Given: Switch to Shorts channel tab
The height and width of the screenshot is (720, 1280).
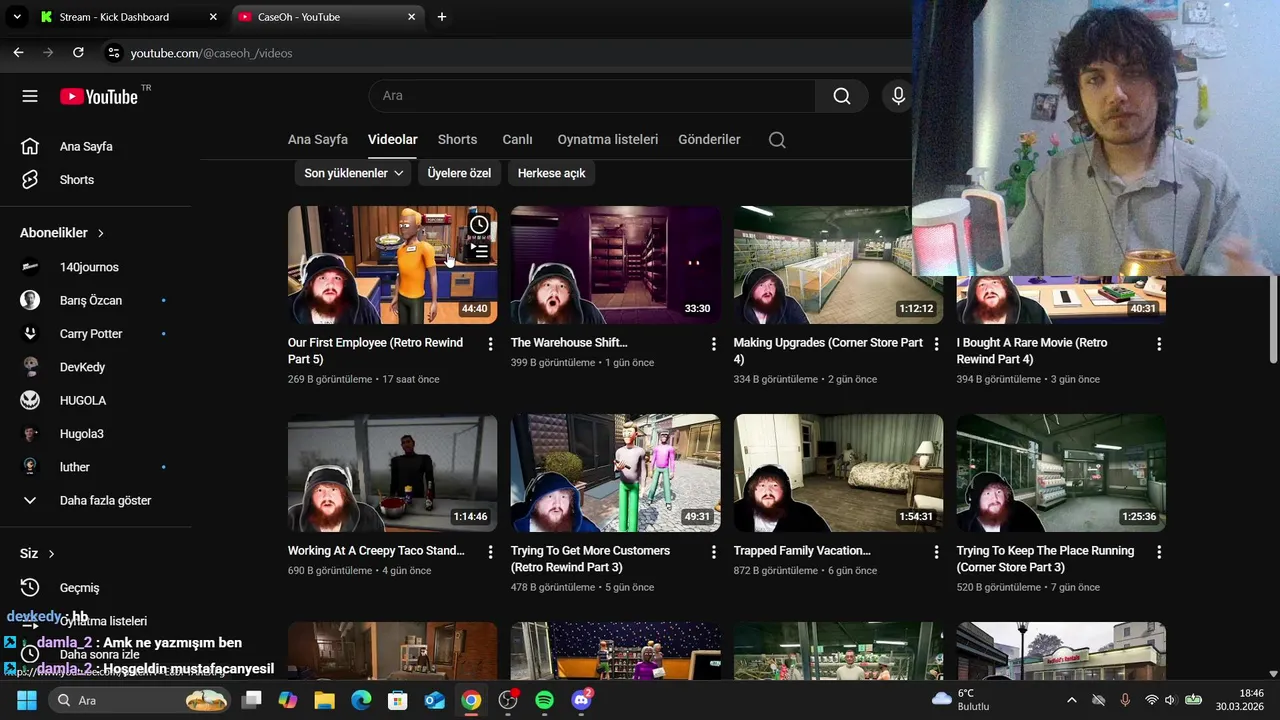Looking at the screenshot, I should [x=457, y=140].
